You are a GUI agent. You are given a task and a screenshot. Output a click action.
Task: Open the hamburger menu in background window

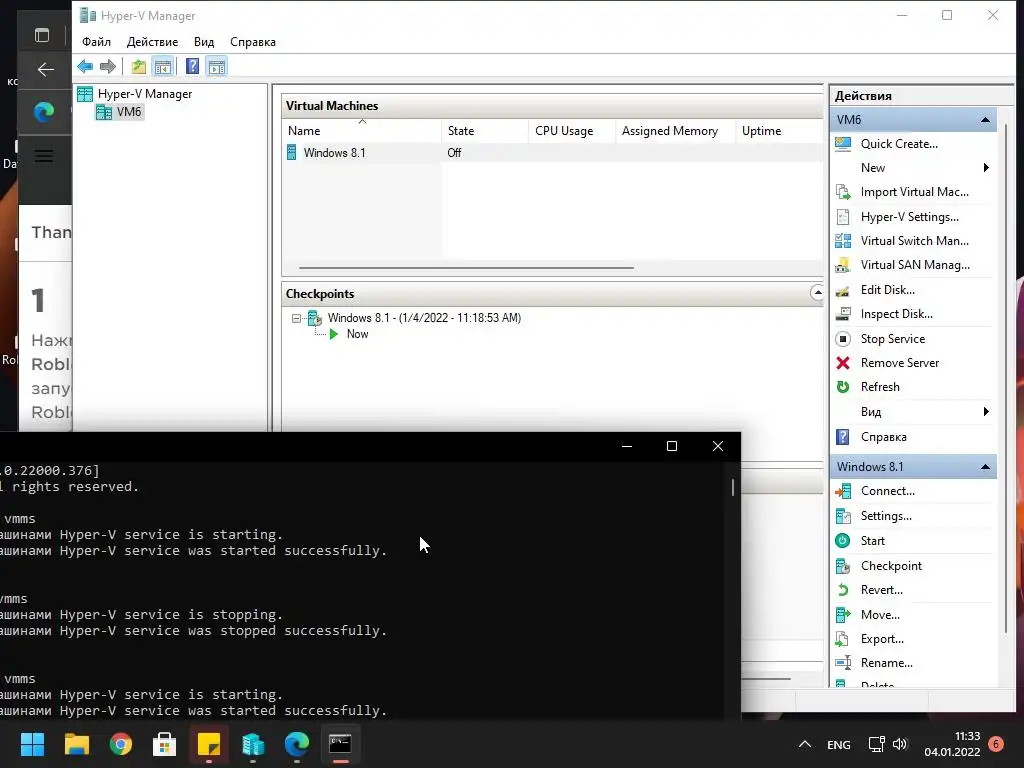coord(44,156)
